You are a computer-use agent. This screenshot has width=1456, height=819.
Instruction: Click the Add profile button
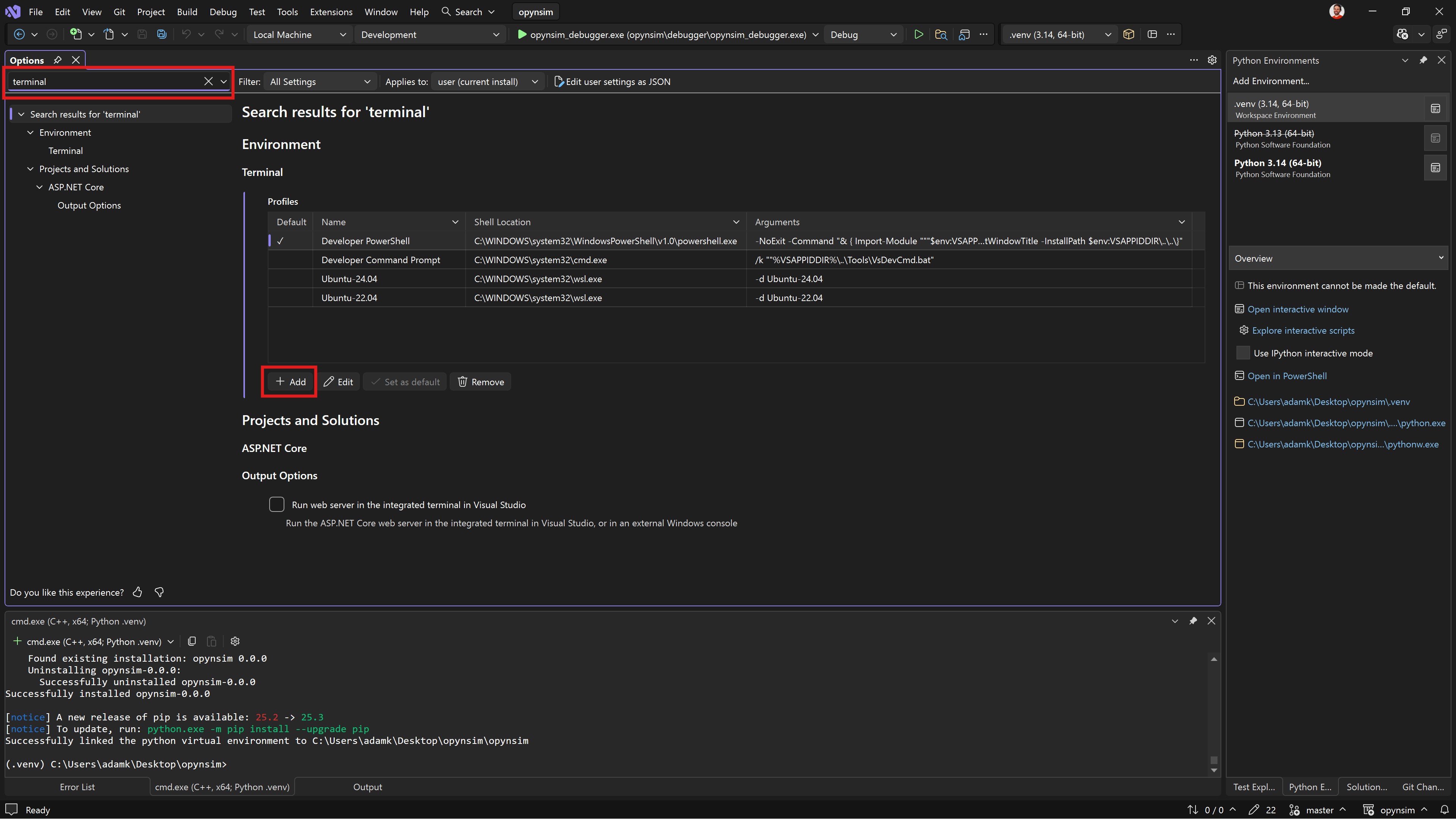coord(290,381)
